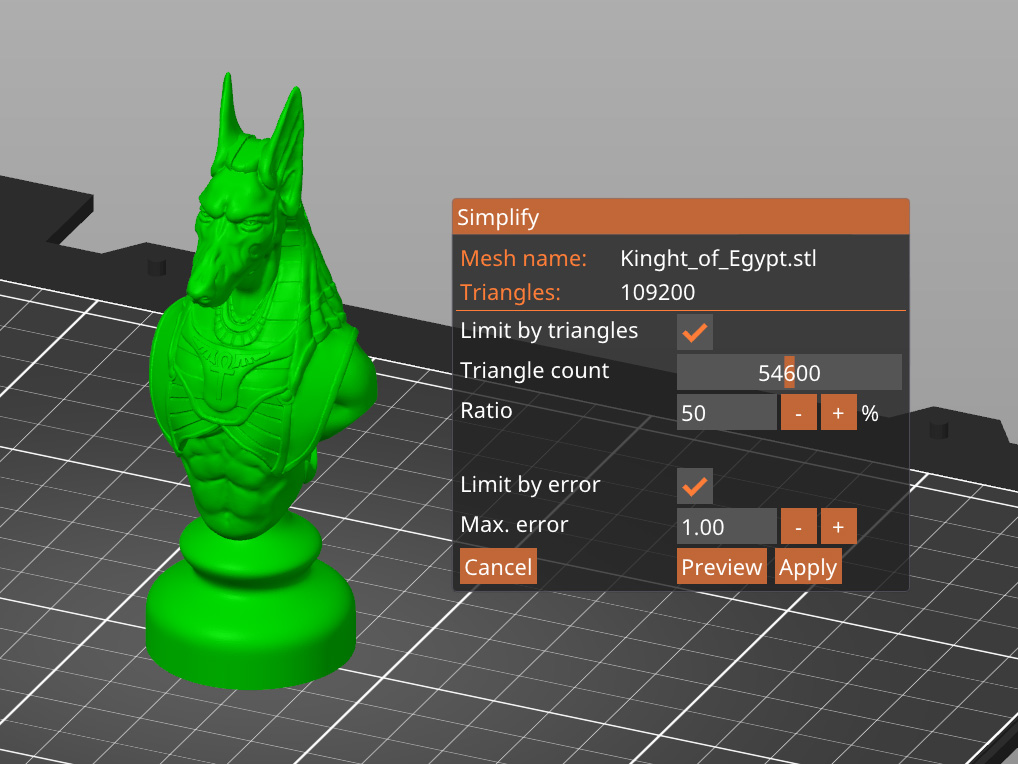Click the Triangles count label 109200

pos(657,292)
